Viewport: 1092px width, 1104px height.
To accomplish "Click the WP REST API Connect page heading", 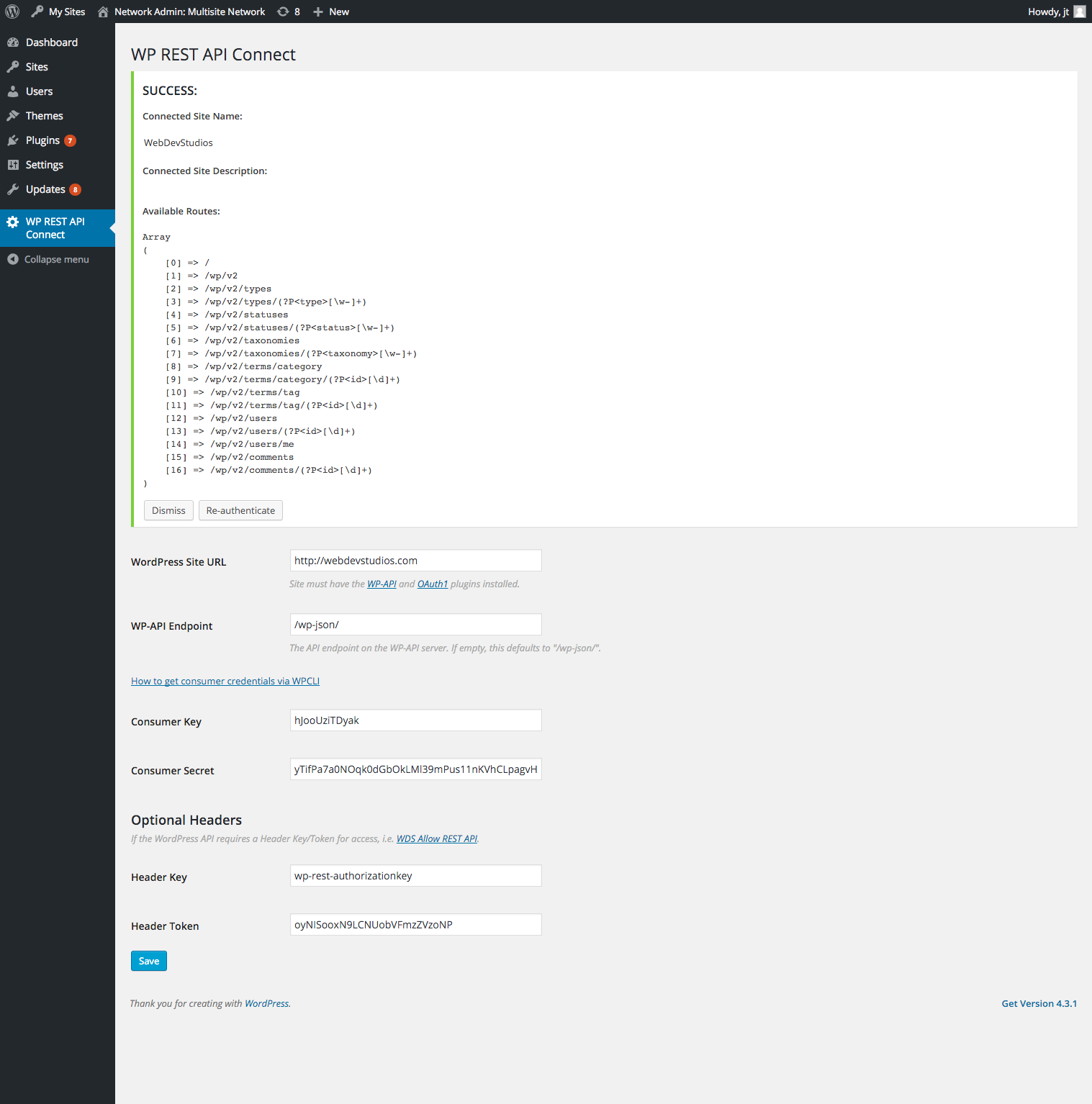I will click(x=213, y=55).
